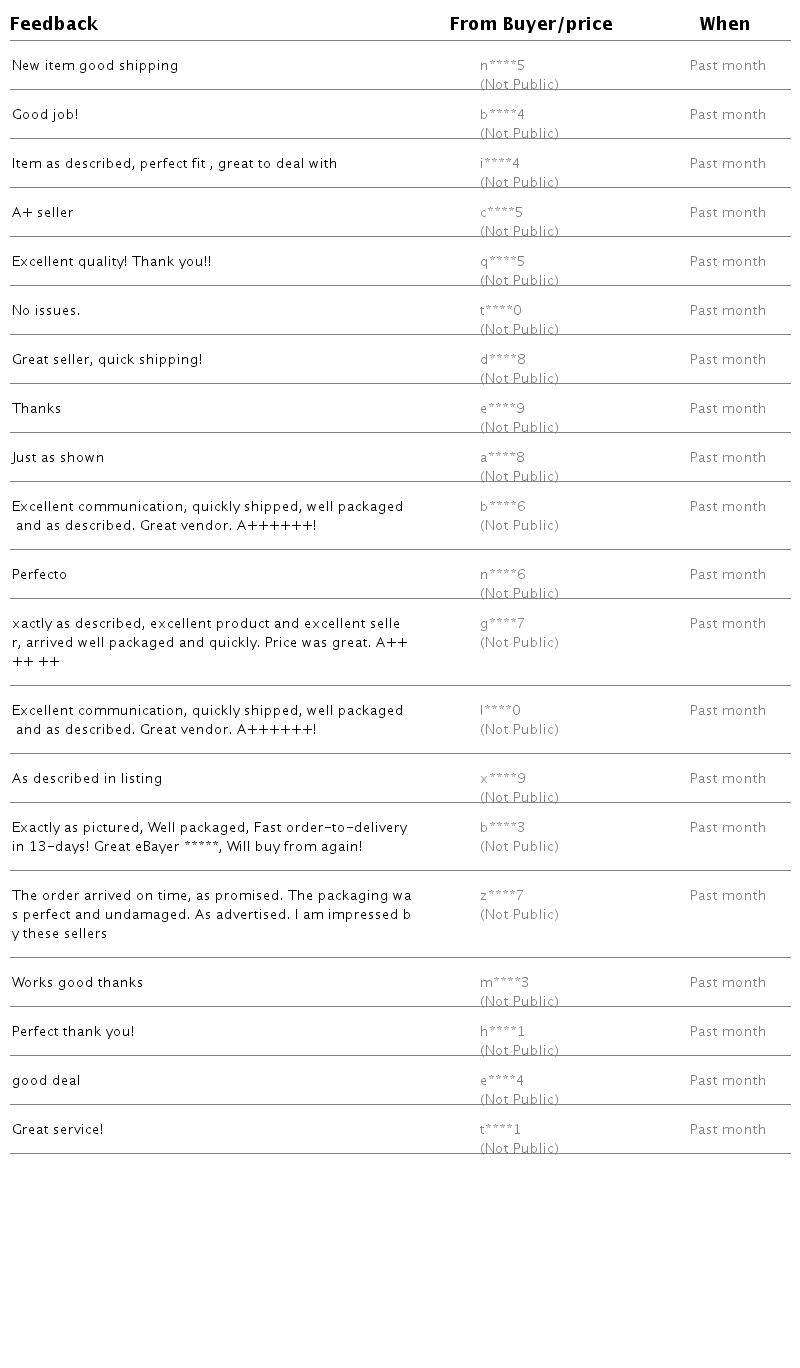Click buyer name q****5
This screenshot has width=800, height=1368.
502,262
